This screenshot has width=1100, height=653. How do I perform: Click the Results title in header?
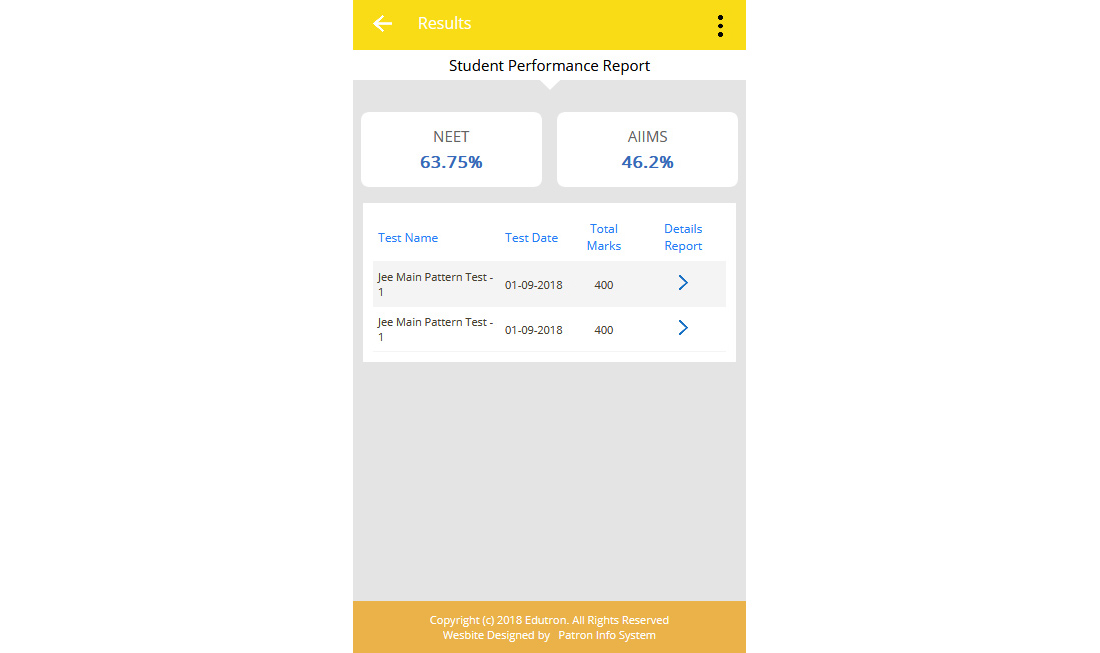click(444, 24)
